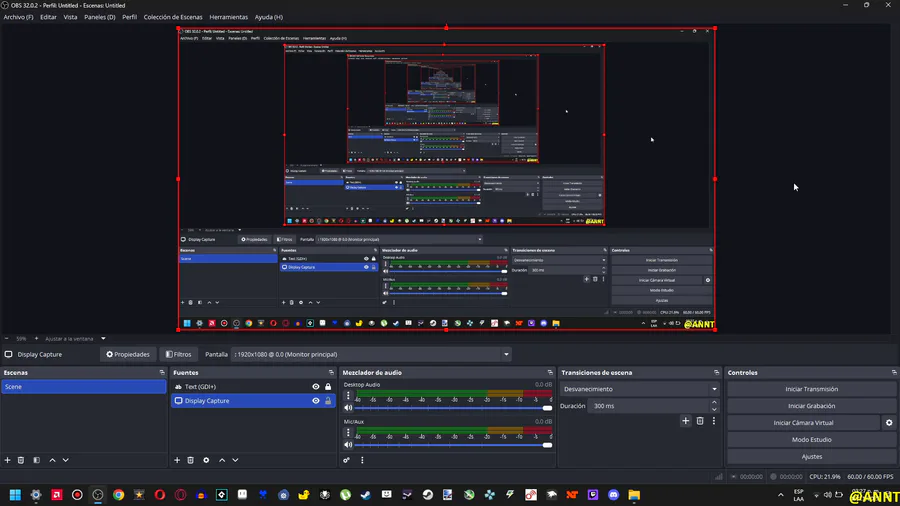The height and width of the screenshot is (506, 900).
Task: Click Iniciar Transmisión button
Action: pos(812,389)
